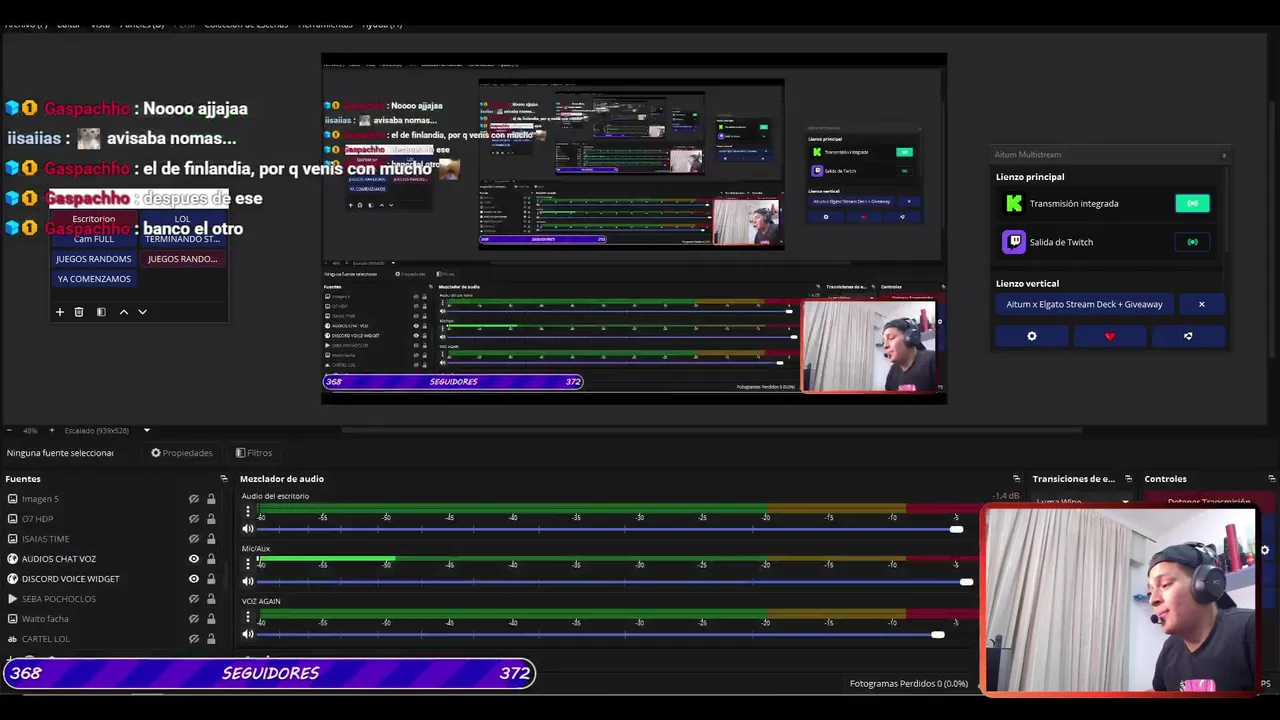Viewport: 1280px width, 720px height.
Task: Open scene filters icon beside the trash
Action: pyautogui.click(x=101, y=312)
